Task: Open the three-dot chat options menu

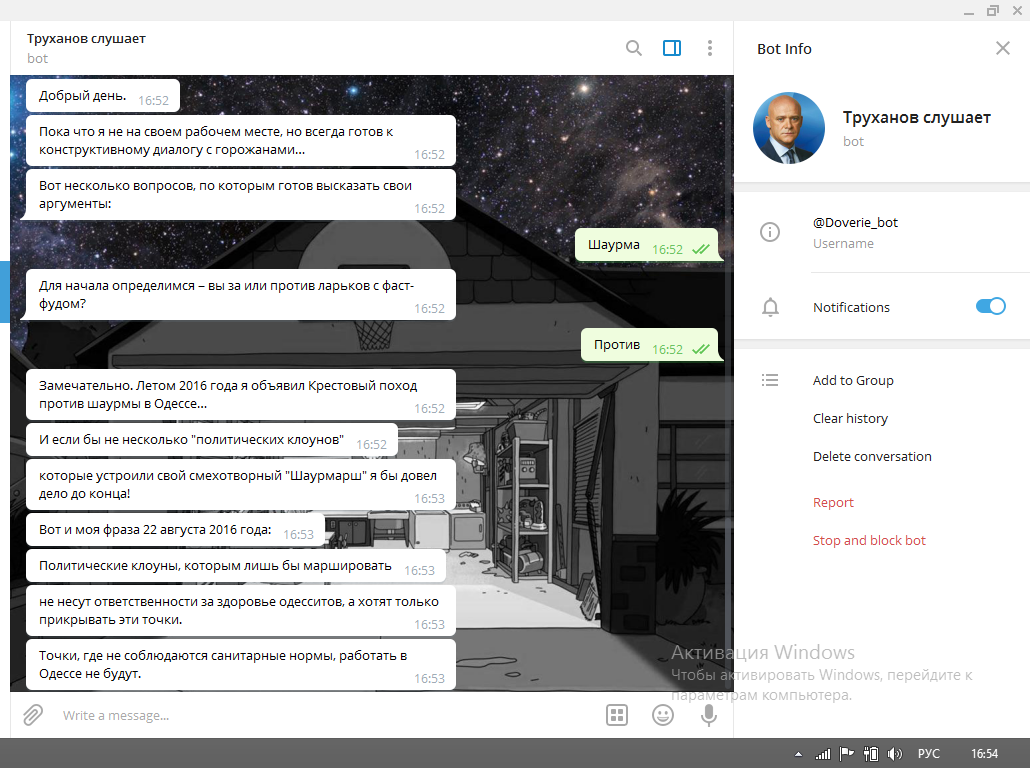Action: pos(710,48)
